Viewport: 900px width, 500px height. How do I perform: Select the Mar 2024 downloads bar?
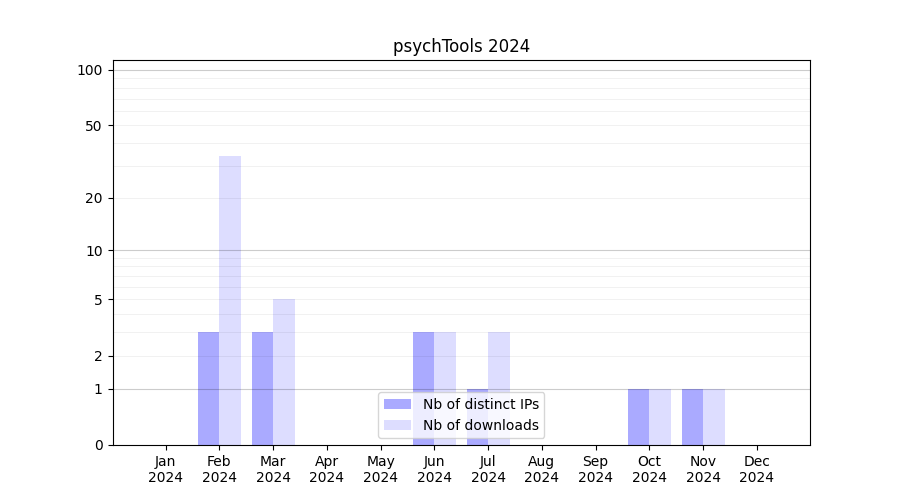coord(284,371)
